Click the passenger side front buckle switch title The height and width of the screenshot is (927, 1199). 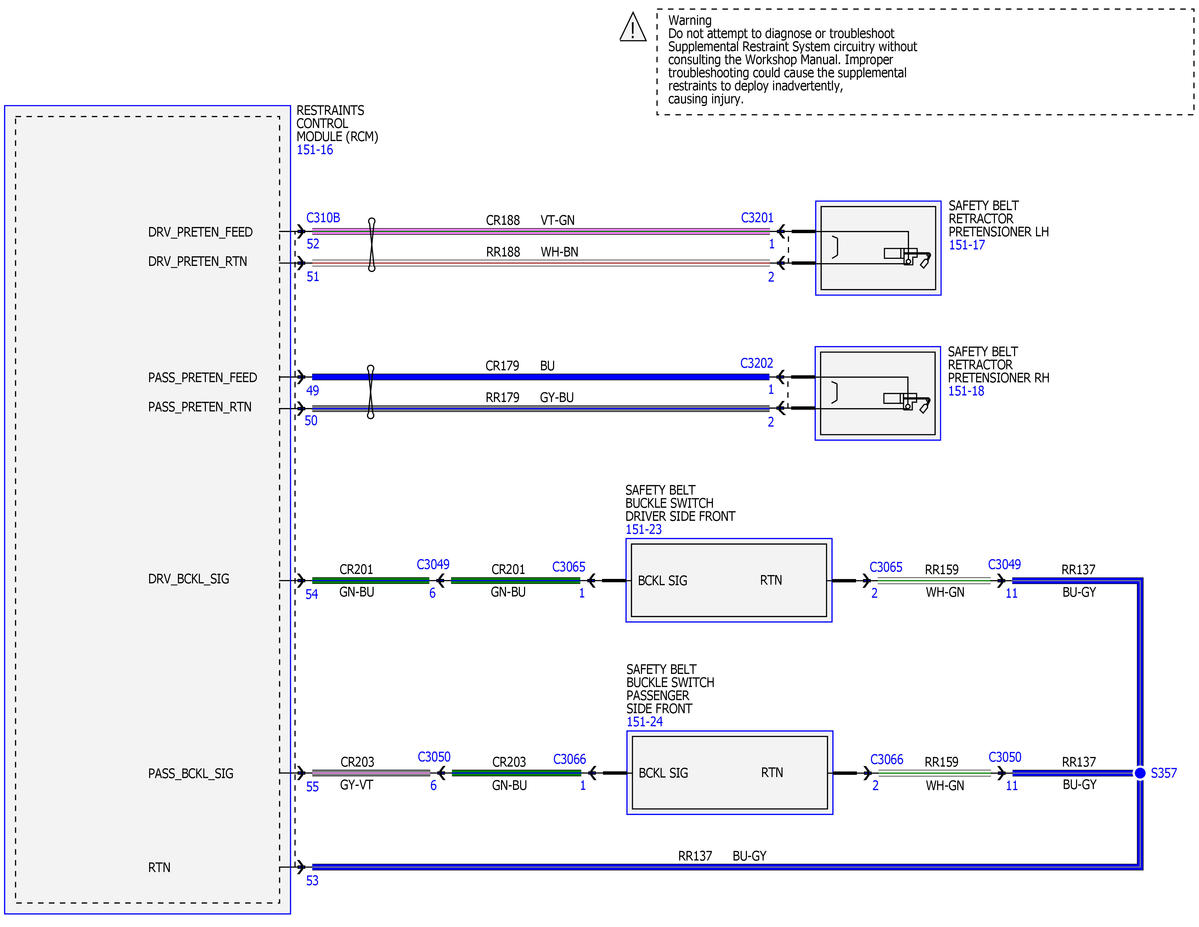click(670, 689)
